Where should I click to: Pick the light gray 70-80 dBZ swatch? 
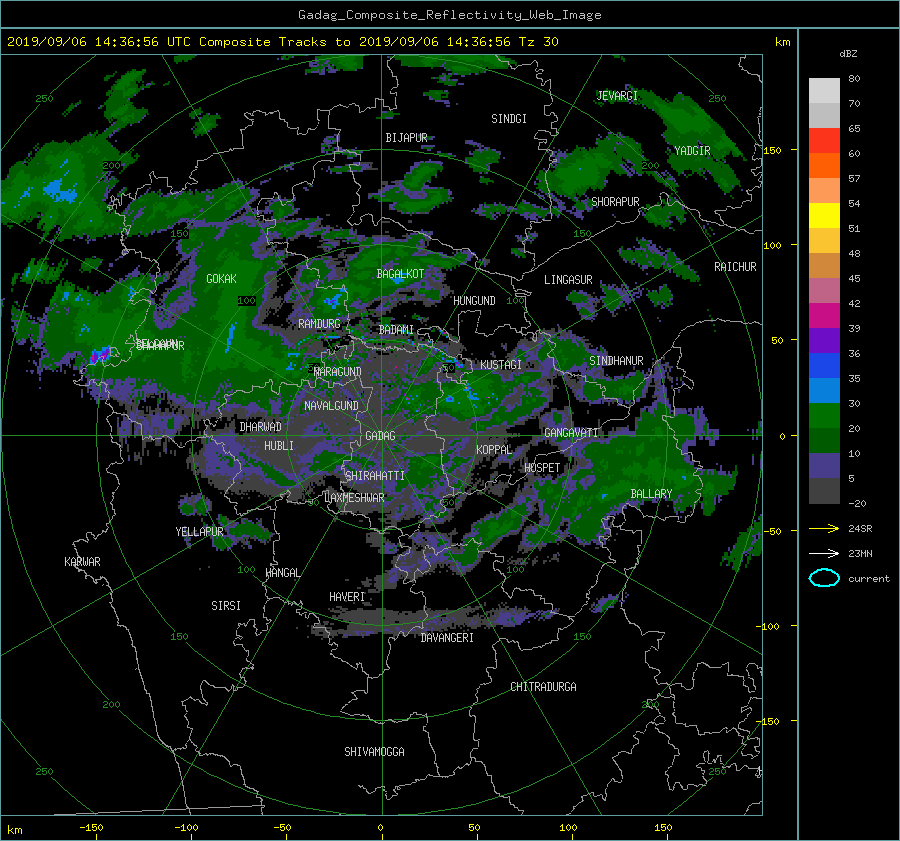pos(824,91)
